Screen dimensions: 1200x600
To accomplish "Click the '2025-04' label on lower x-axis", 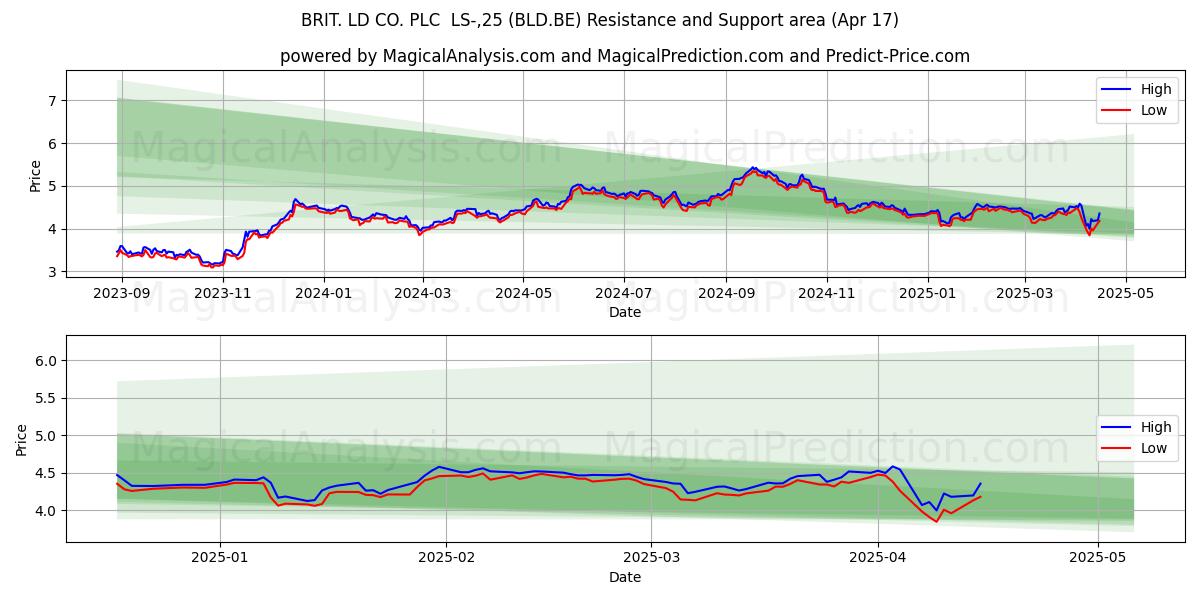I will click(x=878, y=559).
